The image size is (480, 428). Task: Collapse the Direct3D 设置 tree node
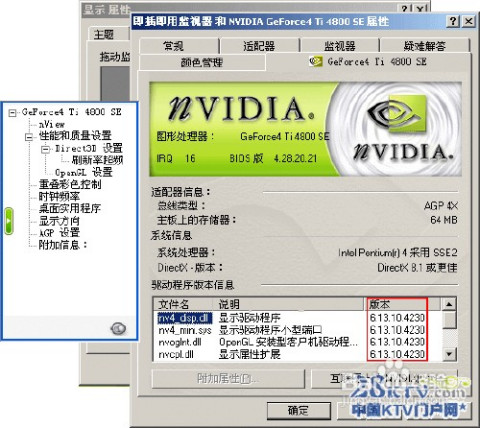click(x=45, y=149)
